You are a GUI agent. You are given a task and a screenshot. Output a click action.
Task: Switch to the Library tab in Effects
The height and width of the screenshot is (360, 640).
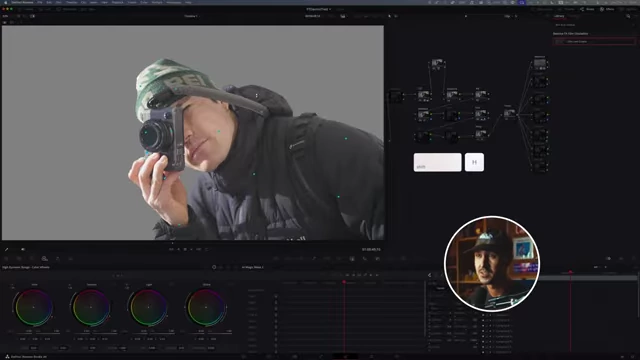559,16
